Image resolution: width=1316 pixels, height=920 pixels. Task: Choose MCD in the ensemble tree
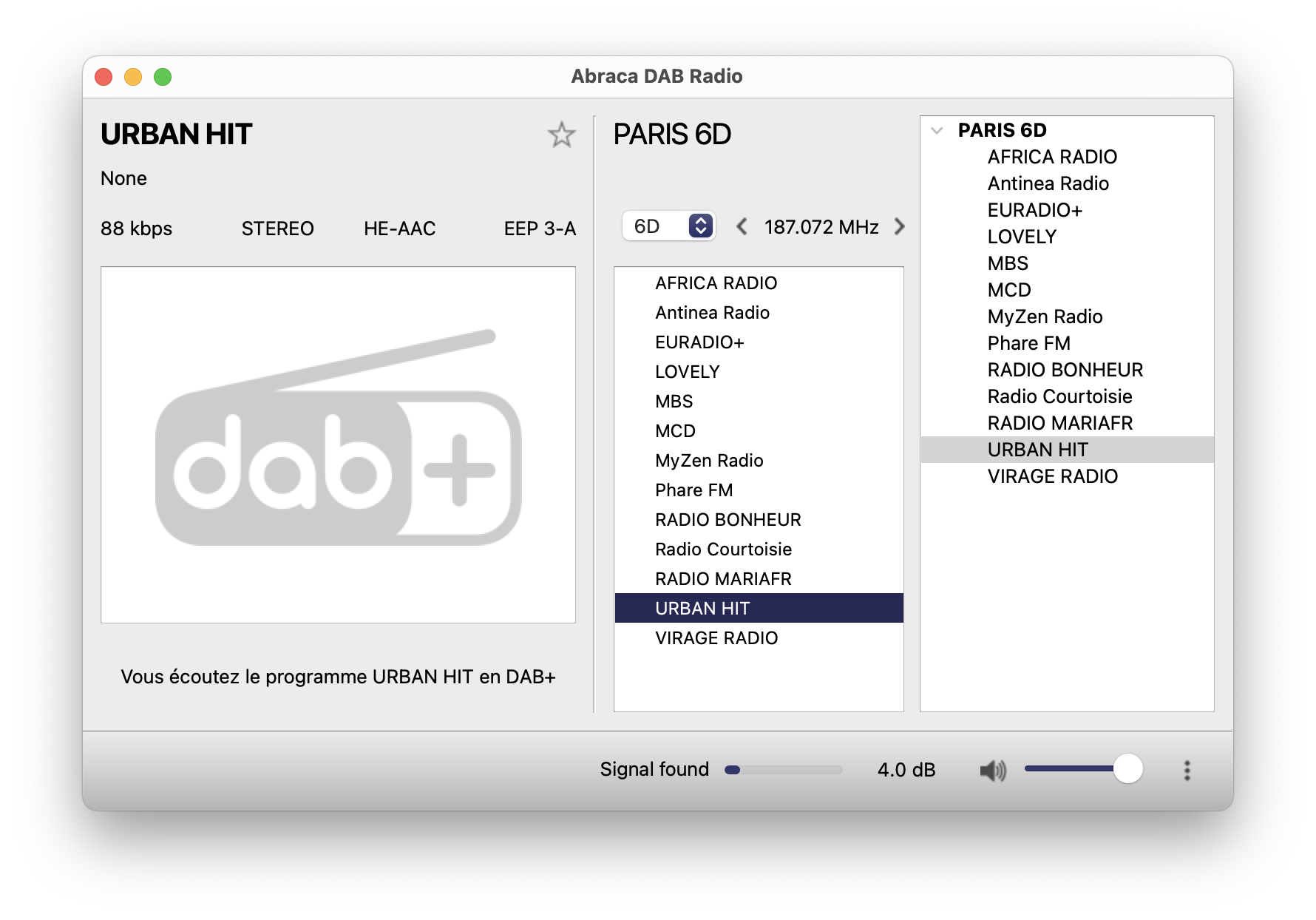[1067, 290]
